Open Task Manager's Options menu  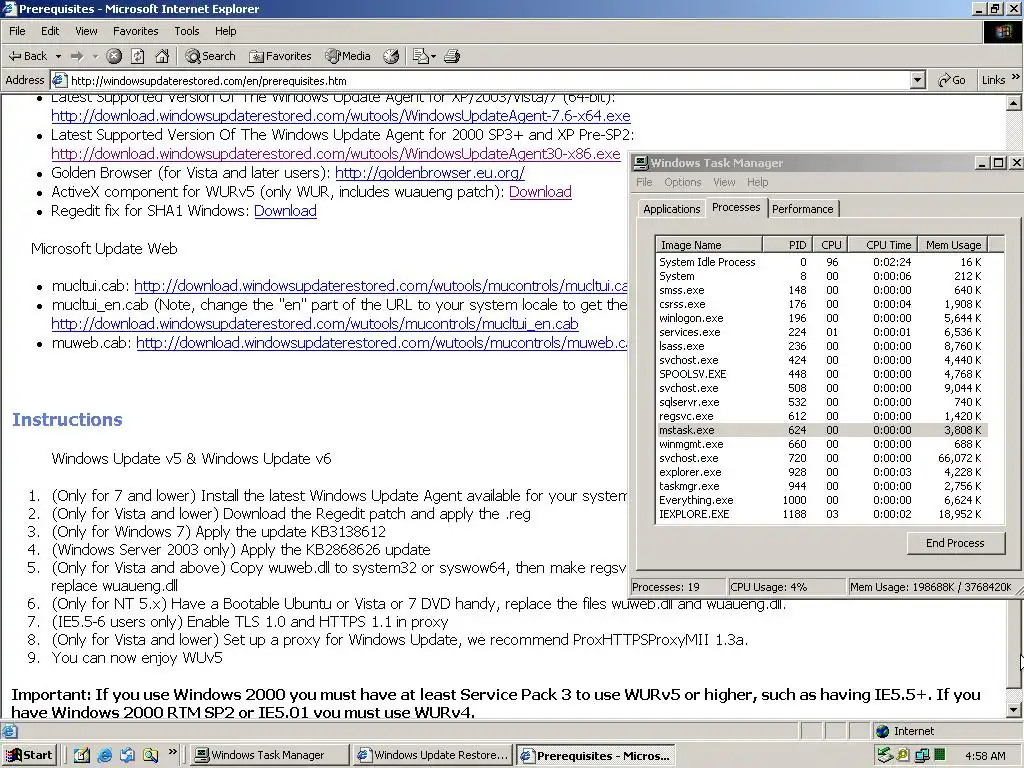pyautogui.click(x=682, y=182)
